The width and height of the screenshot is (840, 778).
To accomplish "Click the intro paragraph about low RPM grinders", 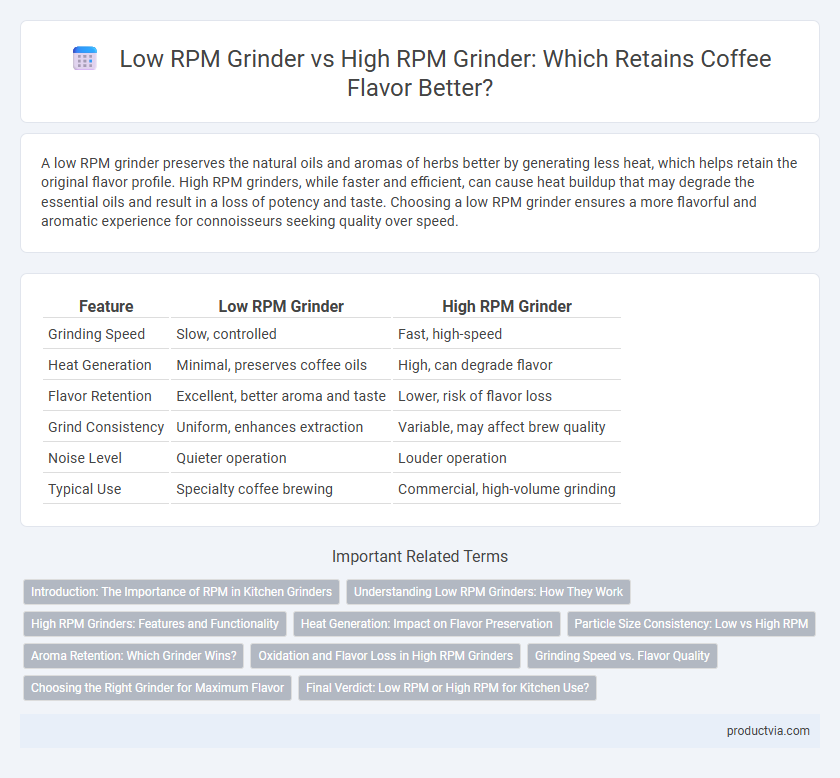I will (419, 192).
